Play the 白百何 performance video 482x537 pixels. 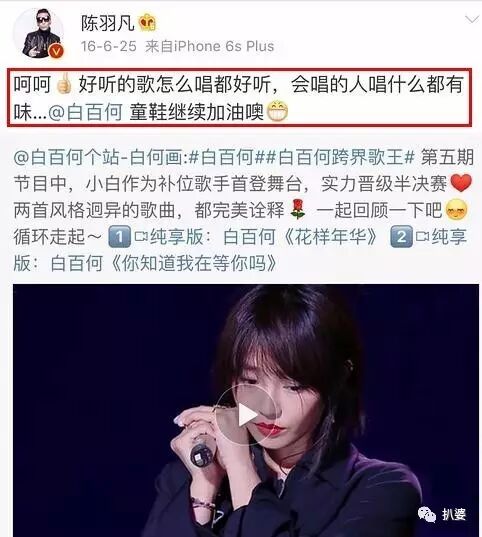coord(246,415)
